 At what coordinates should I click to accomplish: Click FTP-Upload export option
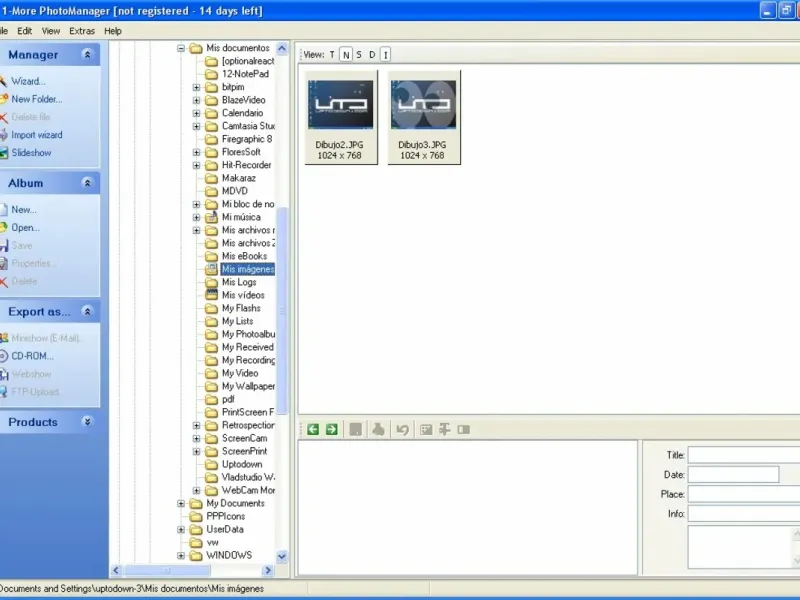pyautogui.click(x=35, y=392)
